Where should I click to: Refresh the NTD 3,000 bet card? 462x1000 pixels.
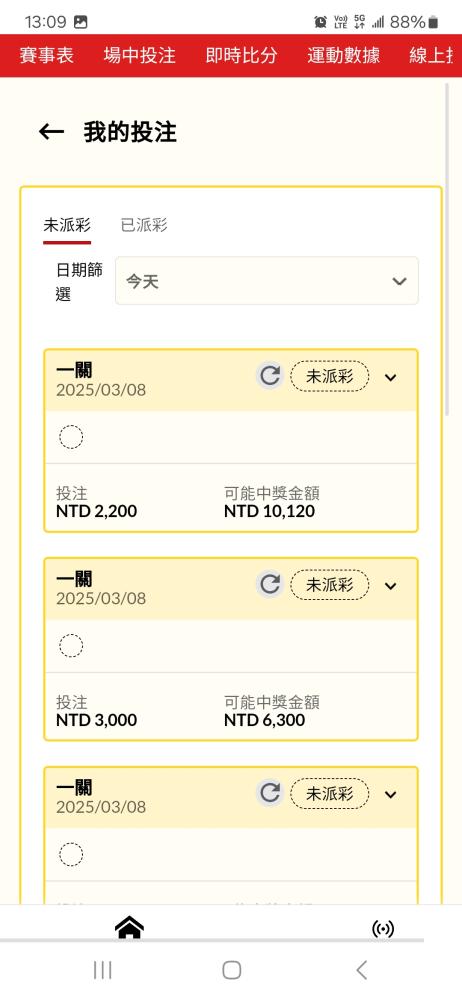(x=270, y=585)
